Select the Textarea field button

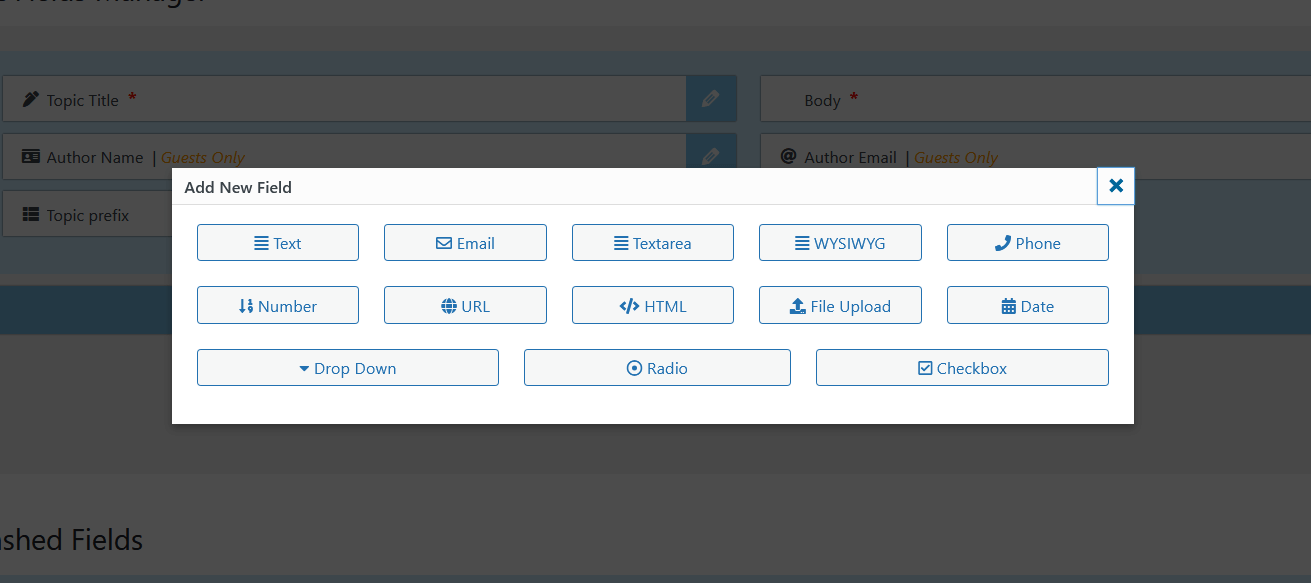(x=653, y=243)
